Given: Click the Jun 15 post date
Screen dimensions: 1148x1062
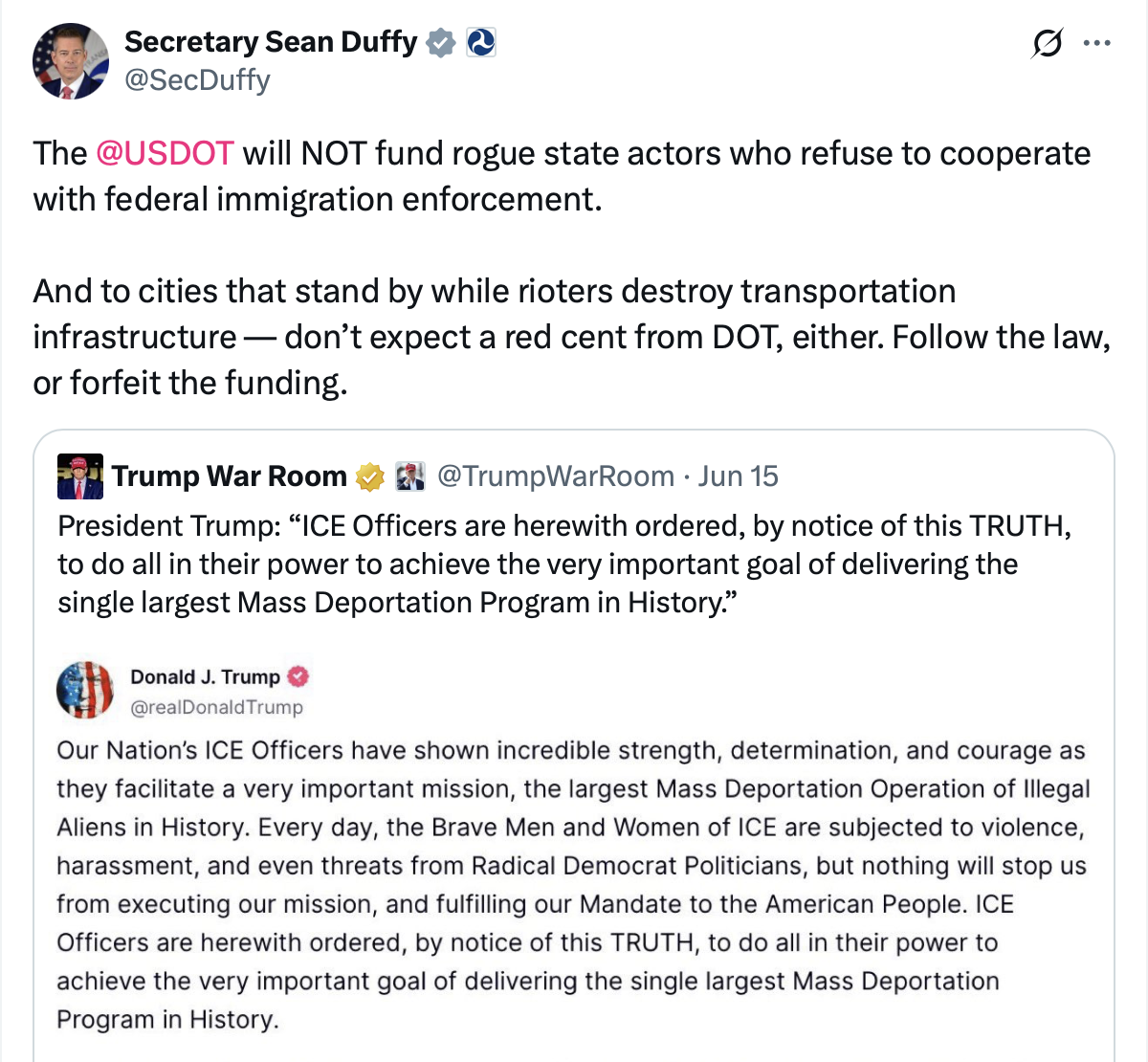Looking at the screenshot, I should coord(738,476).
